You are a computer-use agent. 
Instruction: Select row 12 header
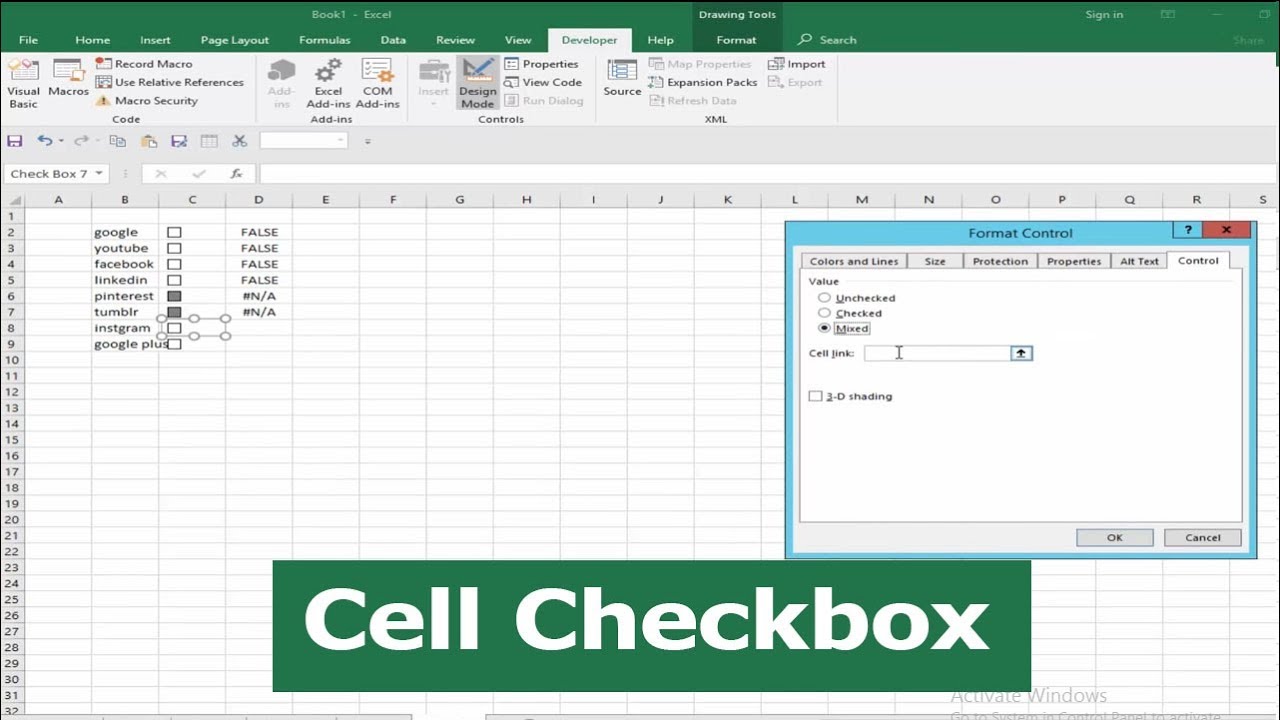(x=11, y=392)
